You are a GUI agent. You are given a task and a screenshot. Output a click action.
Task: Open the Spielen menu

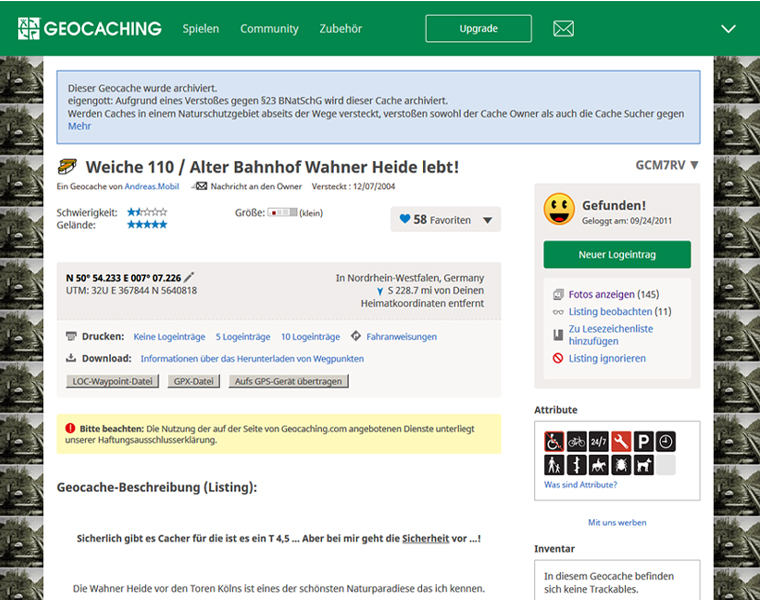pos(201,28)
